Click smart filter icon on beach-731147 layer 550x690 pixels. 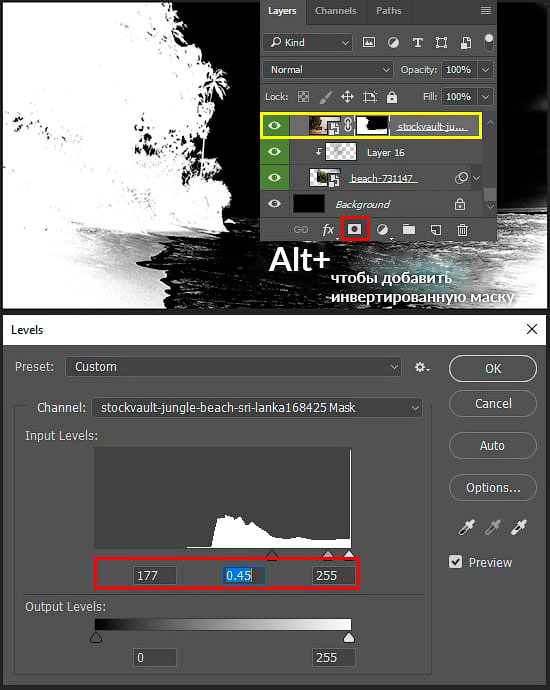click(x=461, y=178)
